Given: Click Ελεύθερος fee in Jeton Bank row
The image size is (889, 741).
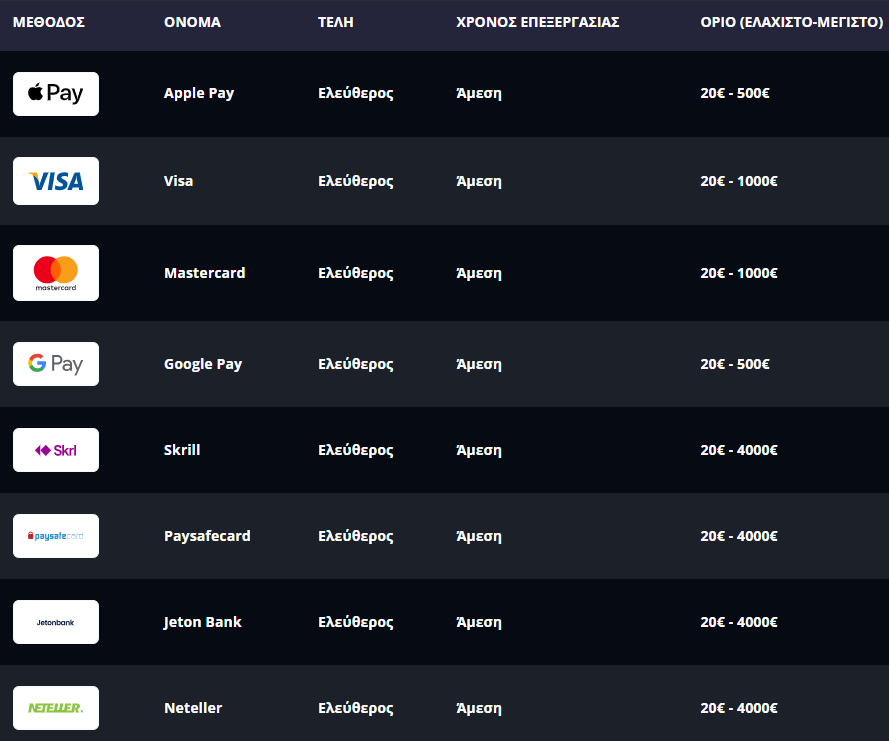Looking at the screenshot, I should pos(355,623).
